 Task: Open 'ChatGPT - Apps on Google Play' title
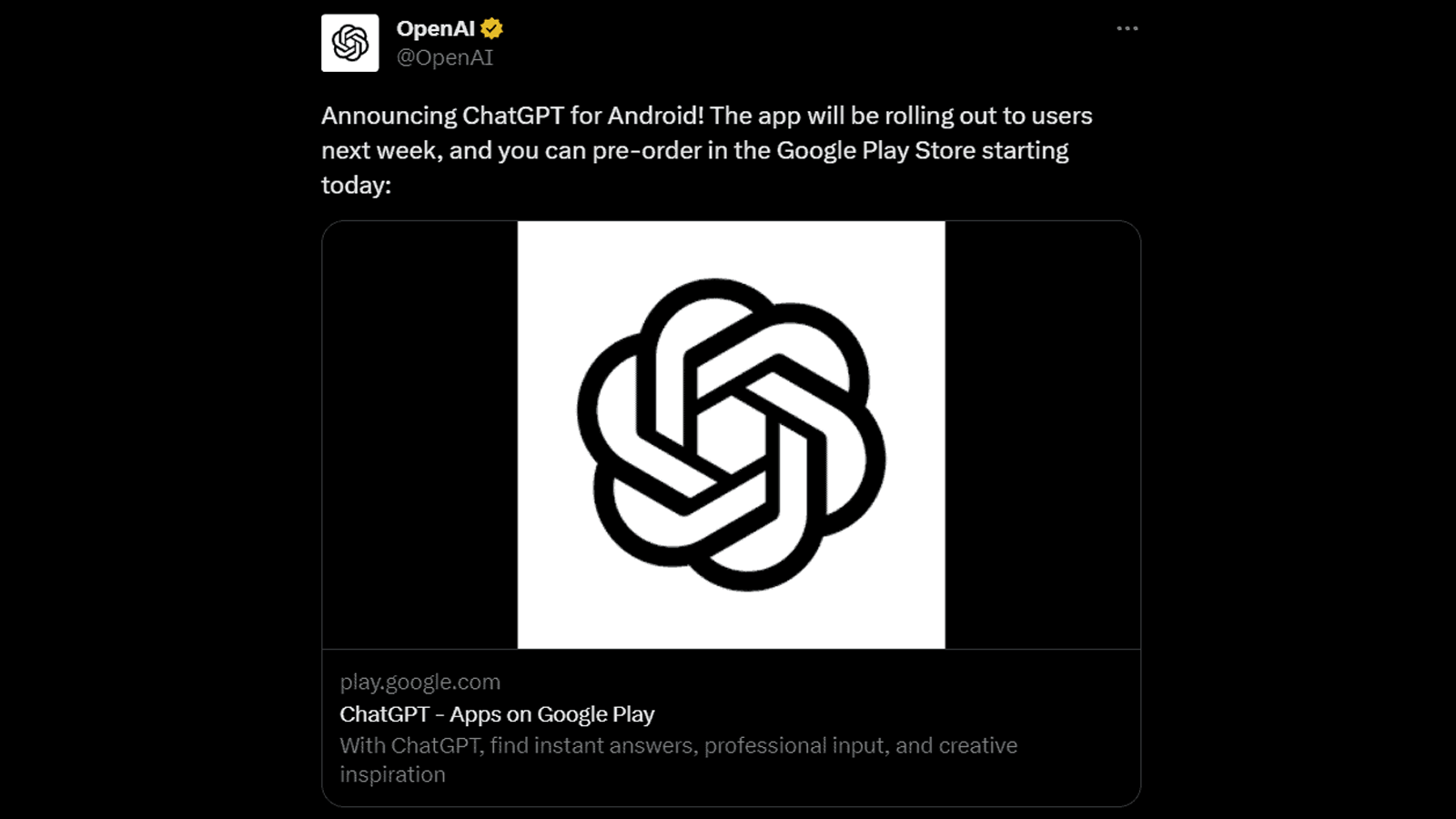(x=497, y=714)
